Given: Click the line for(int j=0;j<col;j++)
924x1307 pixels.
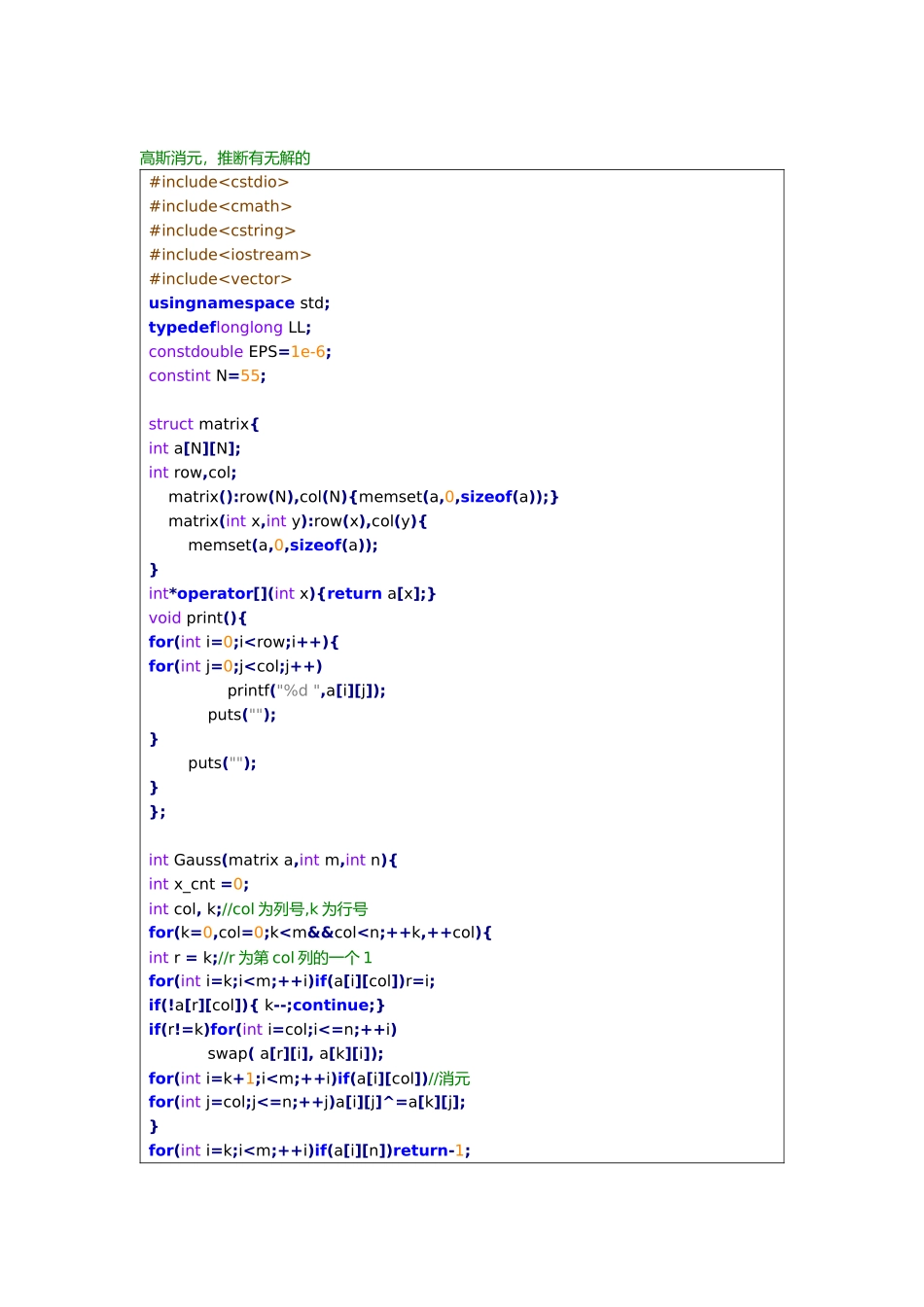Looking at the screenshot, I should click(x=235, y=666).
